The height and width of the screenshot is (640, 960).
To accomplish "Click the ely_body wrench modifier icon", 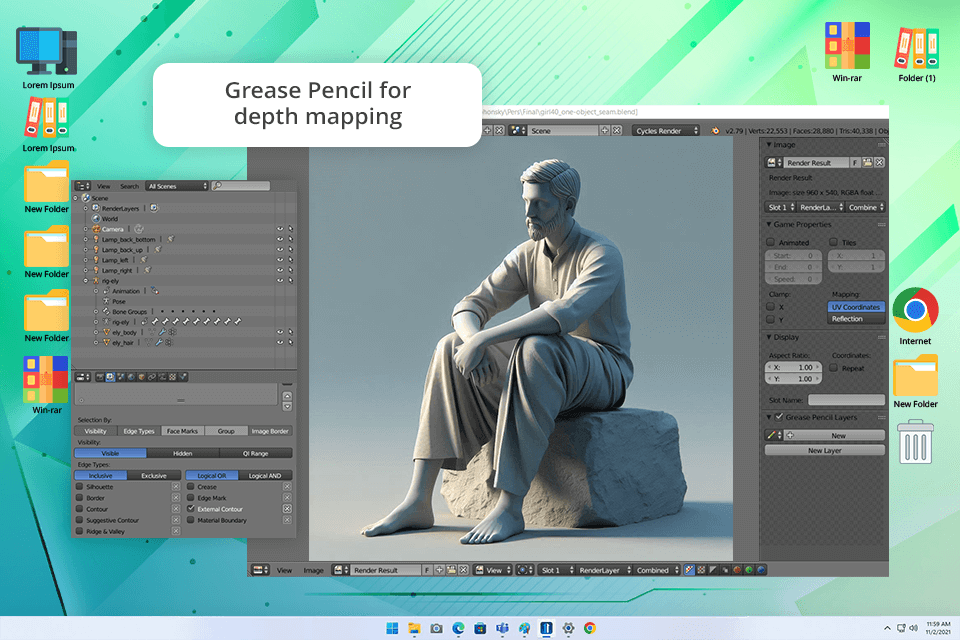I will tap(162, 333).
